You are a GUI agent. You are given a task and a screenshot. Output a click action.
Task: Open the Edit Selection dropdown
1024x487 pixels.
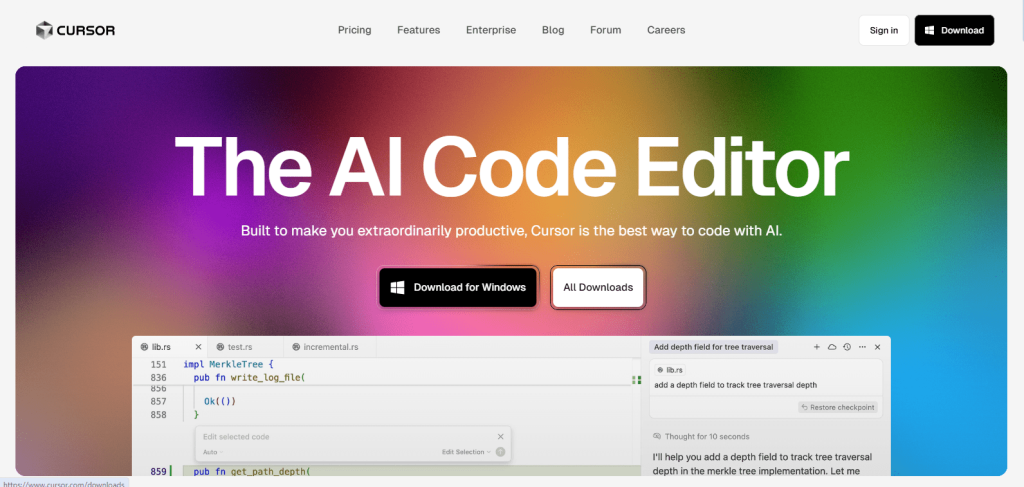466,452
